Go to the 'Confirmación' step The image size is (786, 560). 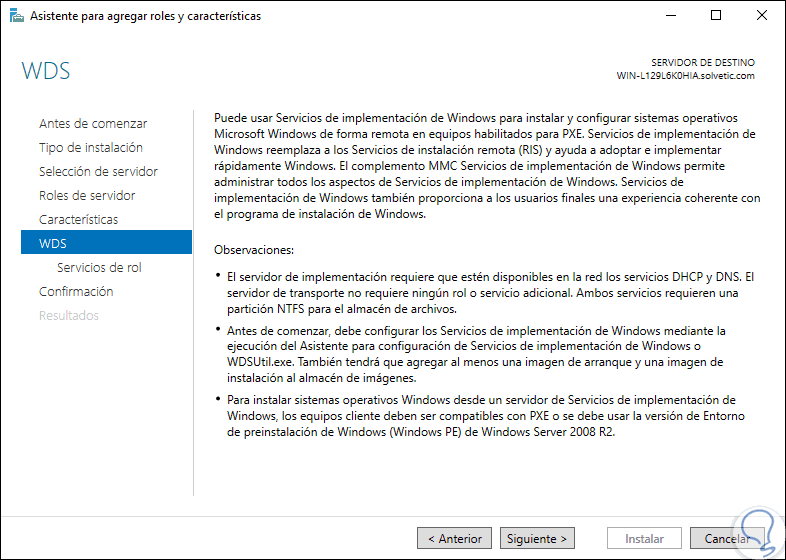pyautogui.click(x=76, y=291)
